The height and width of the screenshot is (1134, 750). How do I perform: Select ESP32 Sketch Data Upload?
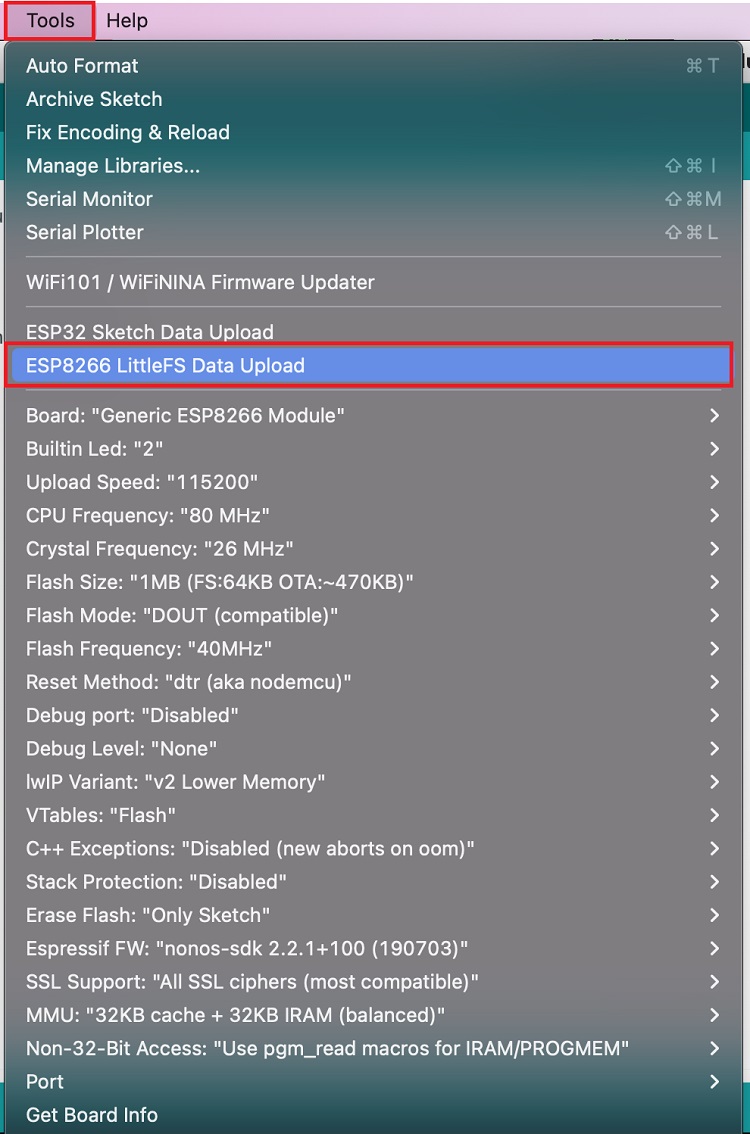tap(150, 332)
